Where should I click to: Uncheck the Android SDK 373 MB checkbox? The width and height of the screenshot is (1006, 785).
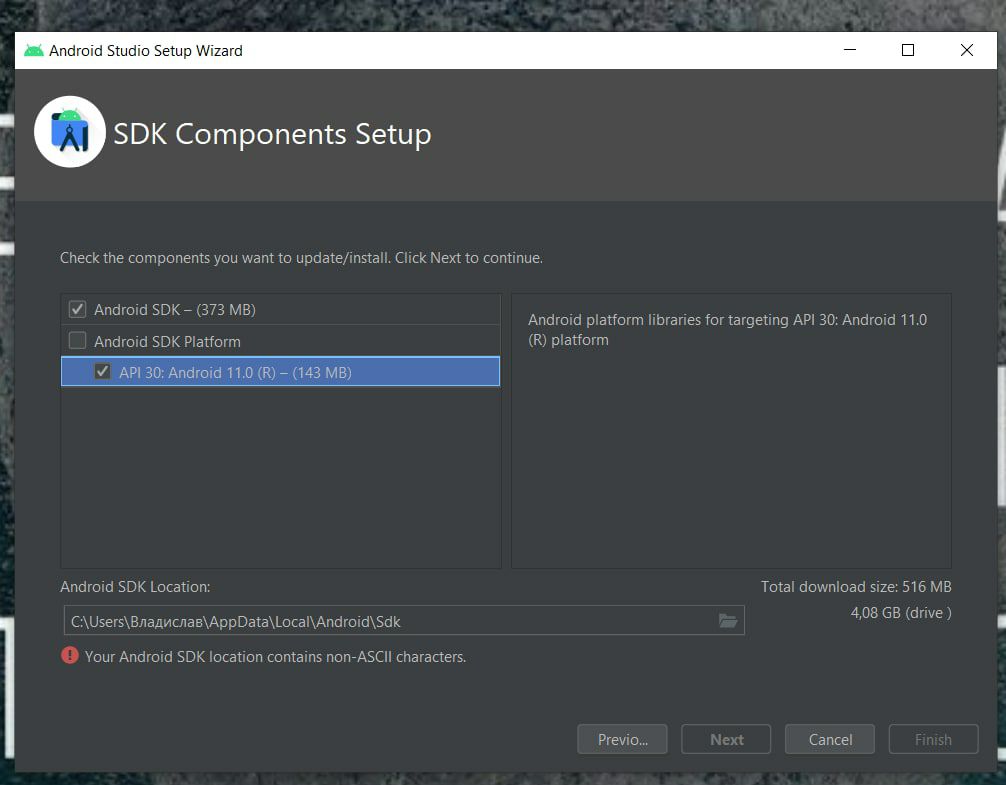coord(78,309)
